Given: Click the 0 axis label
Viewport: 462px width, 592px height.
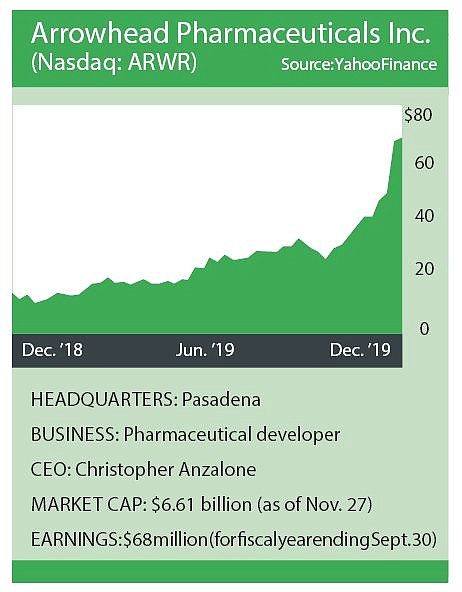Looking at the screenshot, I should pyautogui.click(x=424, y=329).
